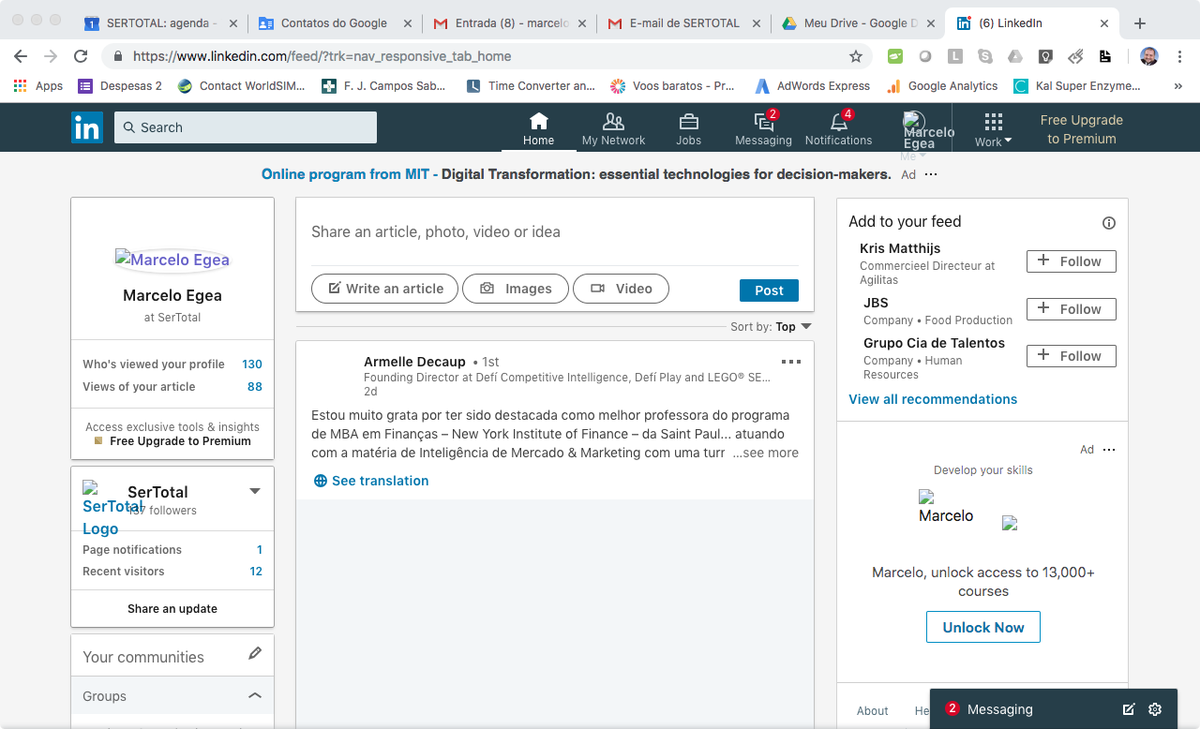Reload the page
This screenshot has height=729, width=1200.
(81, 57)
